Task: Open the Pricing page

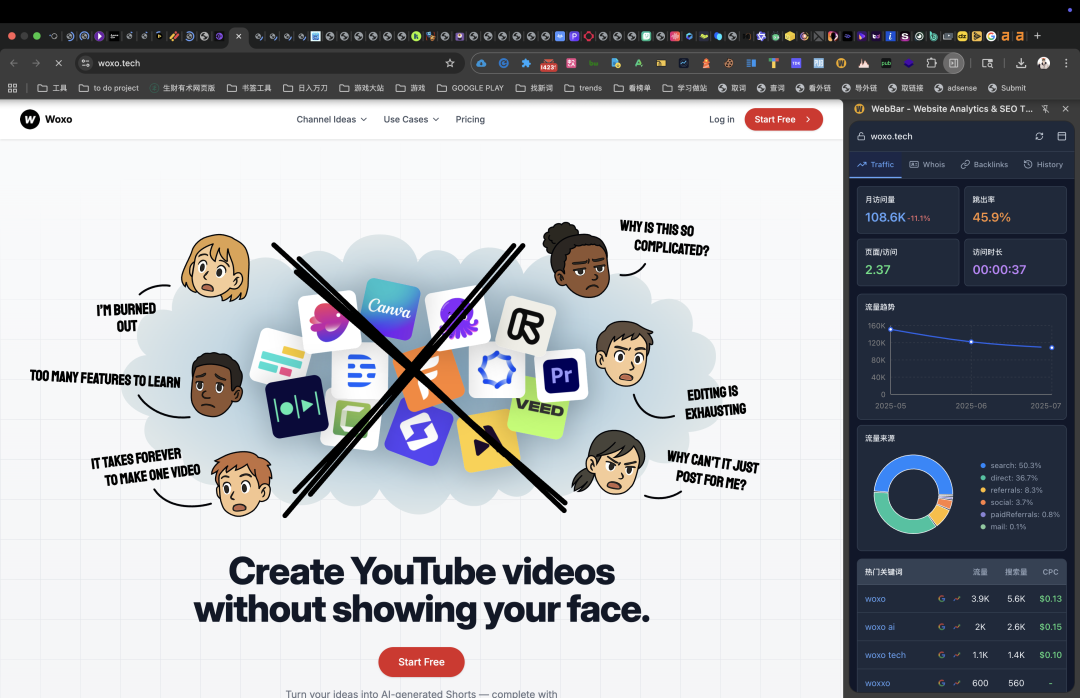Action: 470,119
